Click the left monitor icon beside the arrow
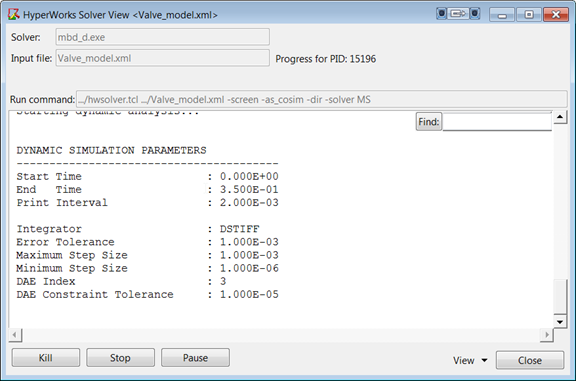576x381 pixels. 442,14
